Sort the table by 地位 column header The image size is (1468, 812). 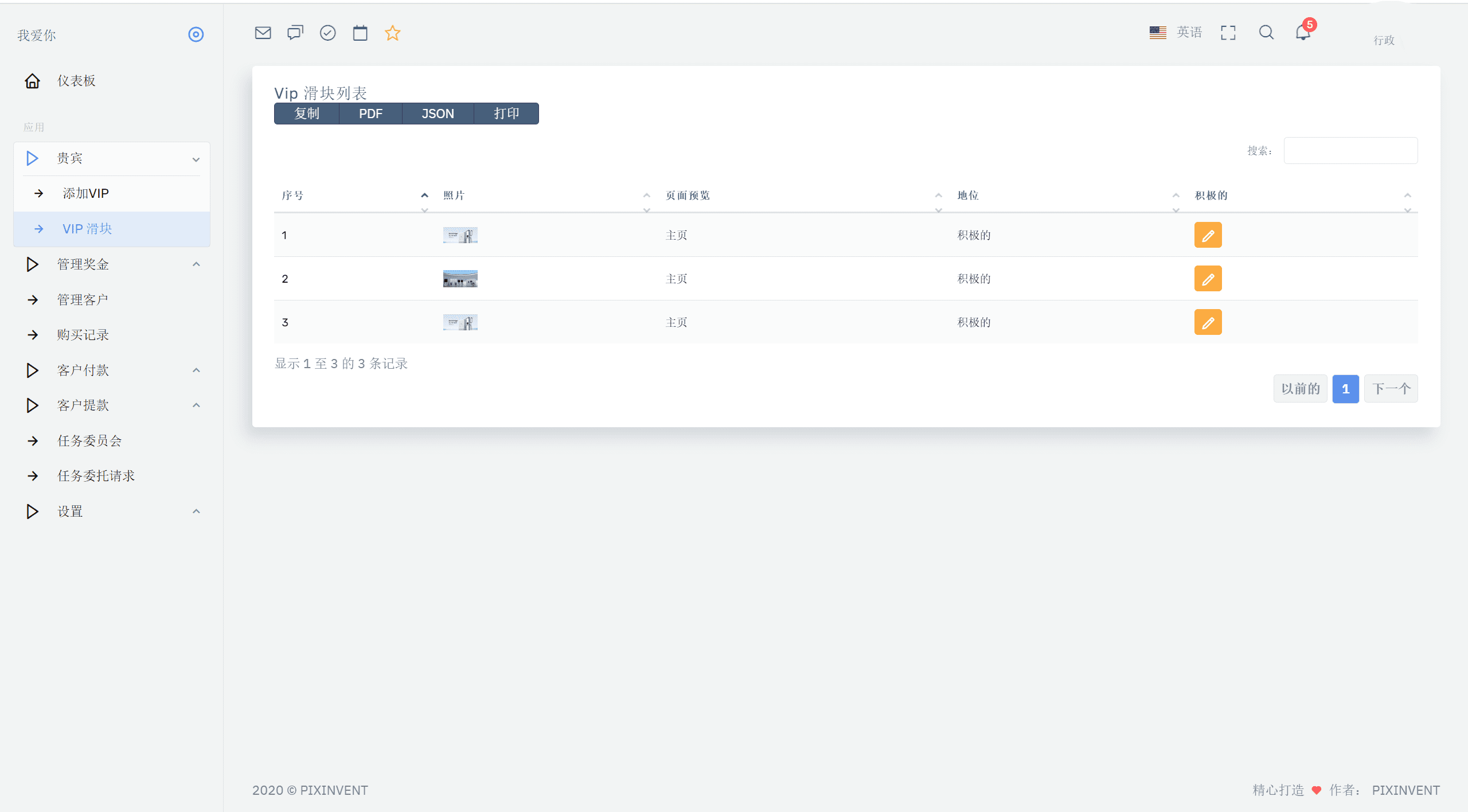[968, 196]
